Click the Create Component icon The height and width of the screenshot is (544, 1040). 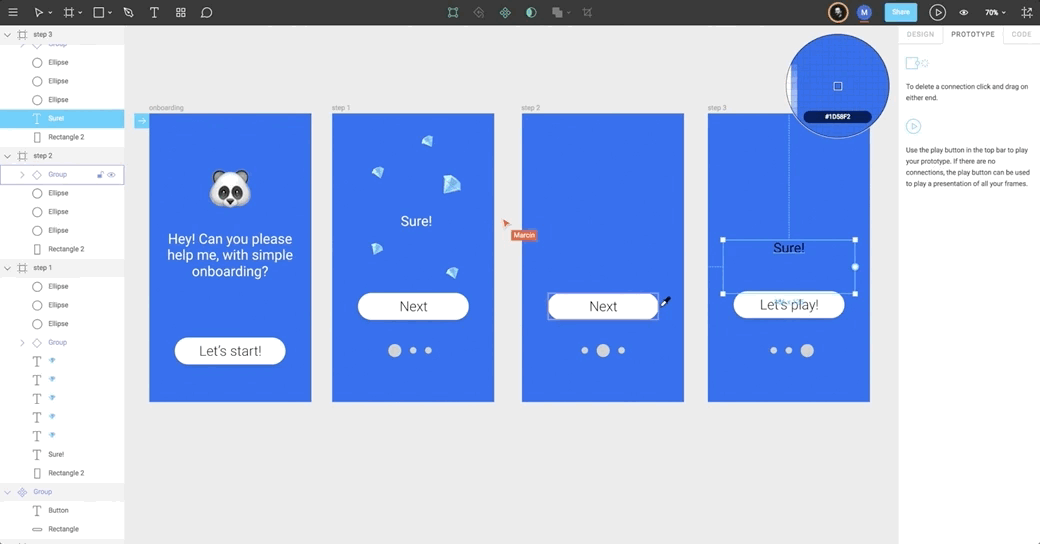click(x=505, y=13)
